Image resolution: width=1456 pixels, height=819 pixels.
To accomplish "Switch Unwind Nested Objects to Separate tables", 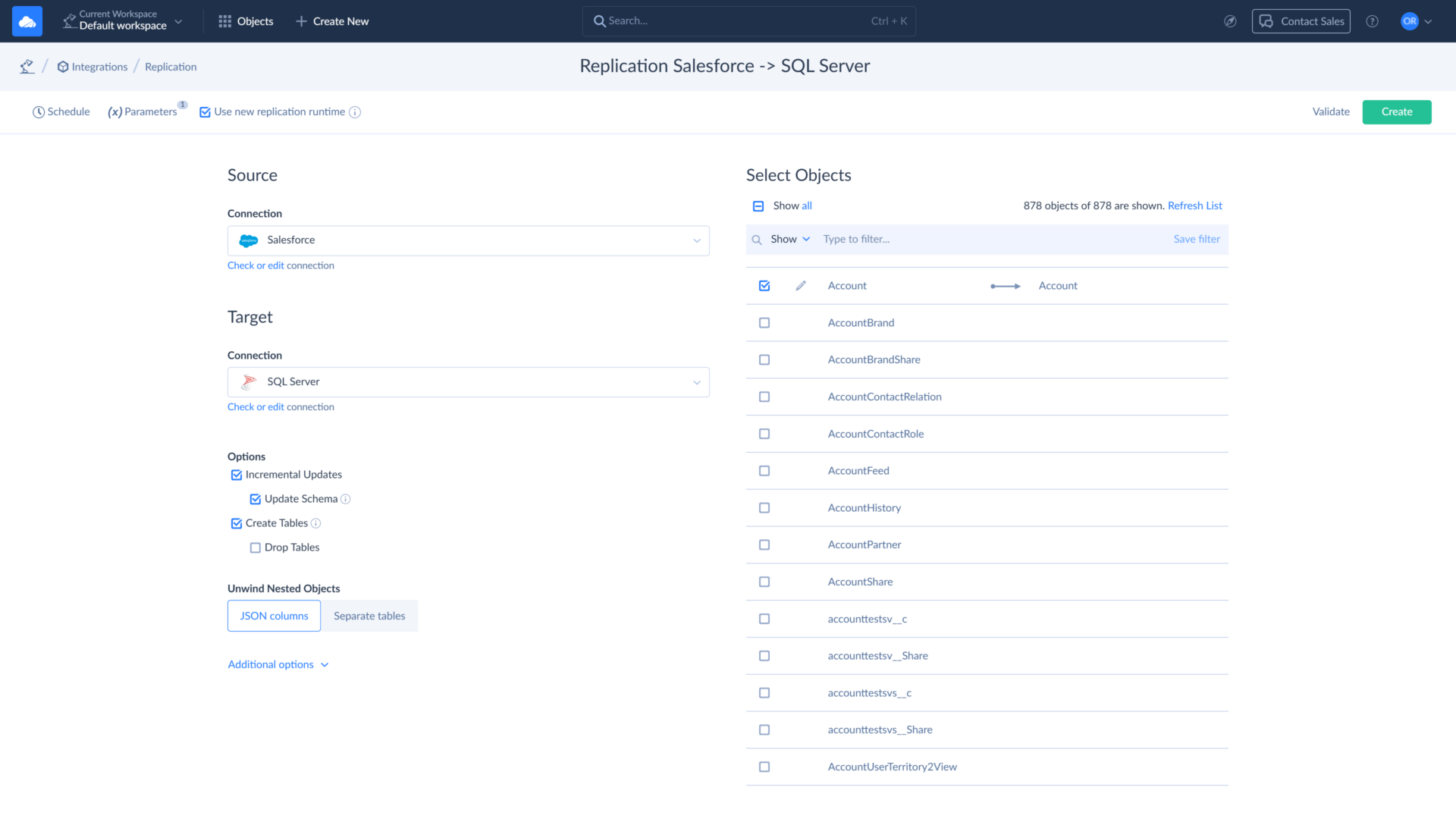I will click(369, 616).
